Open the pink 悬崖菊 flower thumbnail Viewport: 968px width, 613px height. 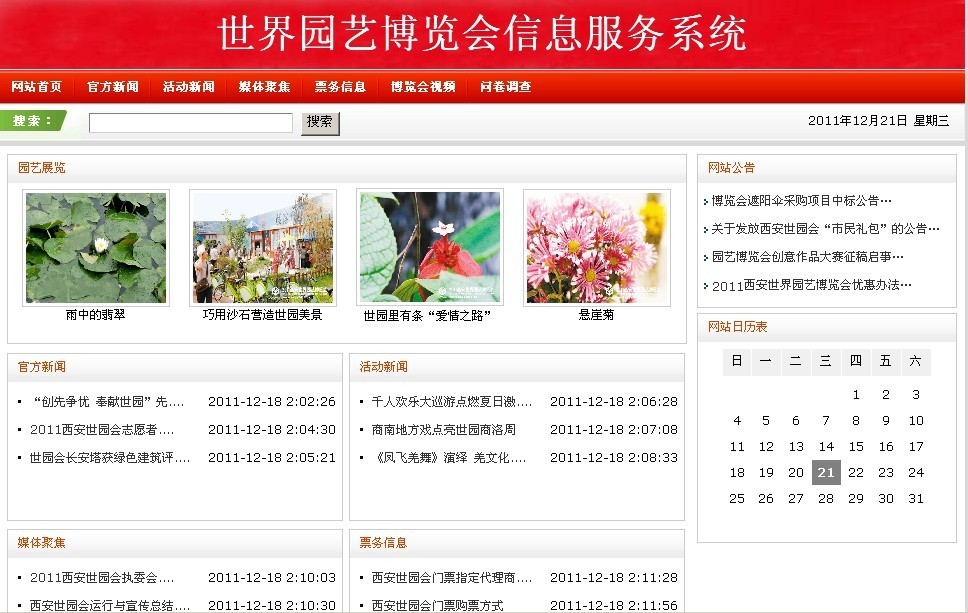[x=597, y=248]
